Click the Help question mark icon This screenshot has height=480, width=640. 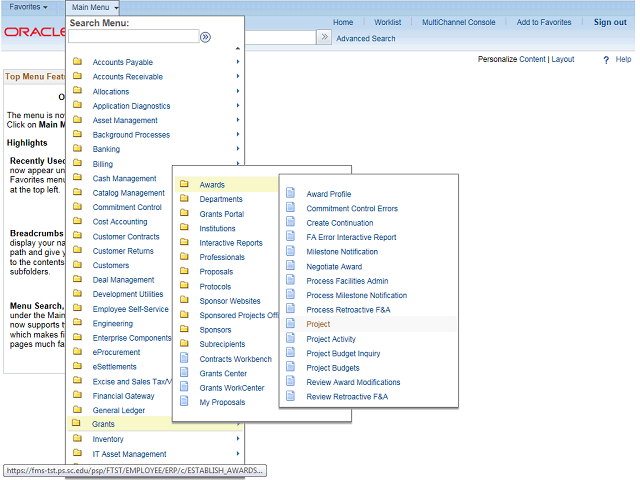(x=606, y=60)
